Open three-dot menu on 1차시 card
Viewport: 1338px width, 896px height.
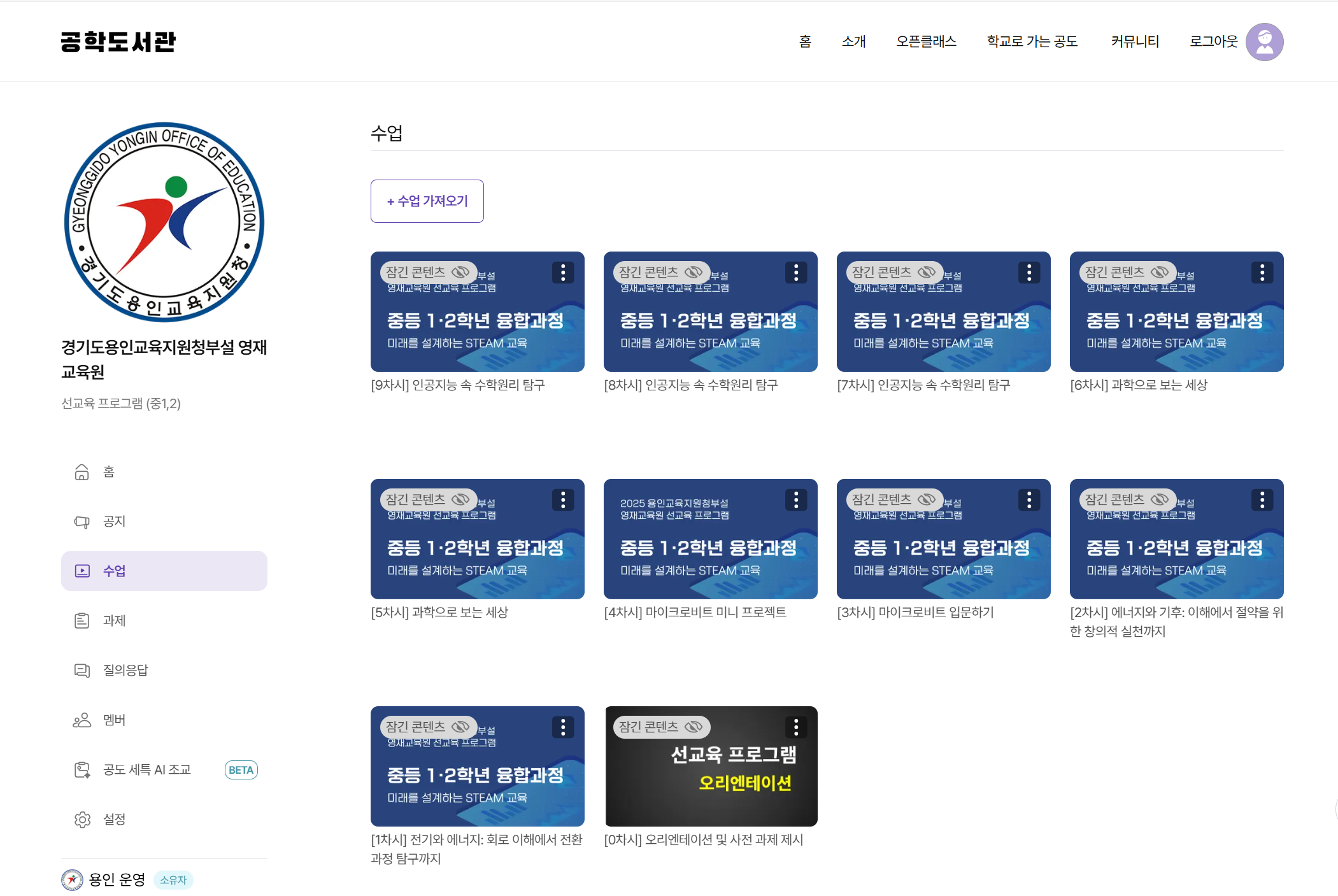click(563, 727)
